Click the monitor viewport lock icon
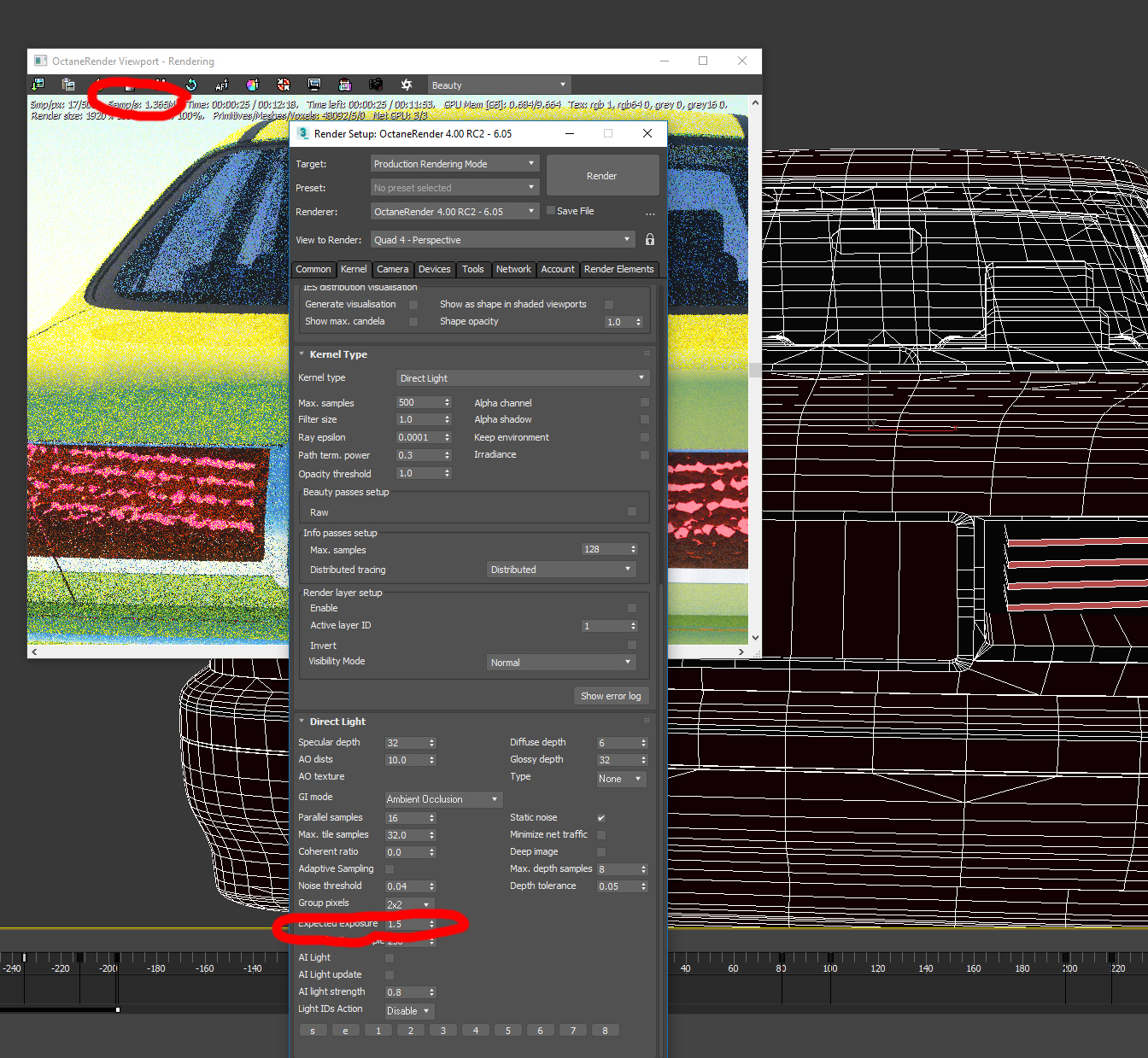Image resolution: width=1148 pixels, height=1058 pixels. 314,85
